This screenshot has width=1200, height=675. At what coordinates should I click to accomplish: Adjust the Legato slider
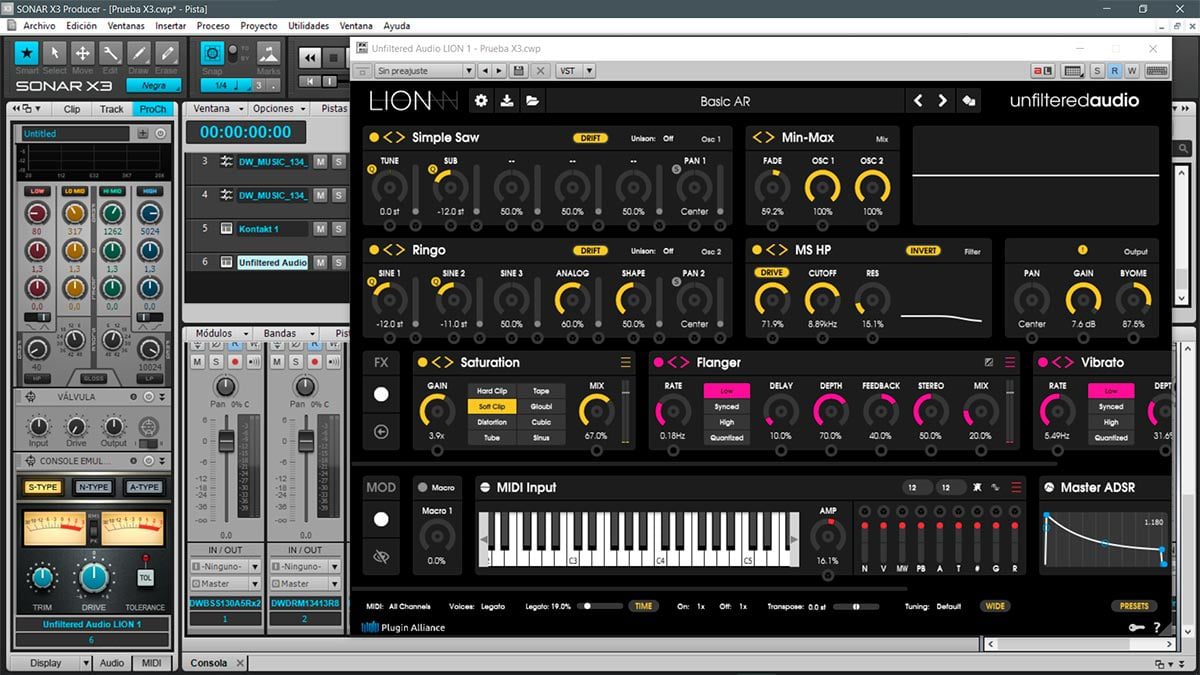(599, 606)
